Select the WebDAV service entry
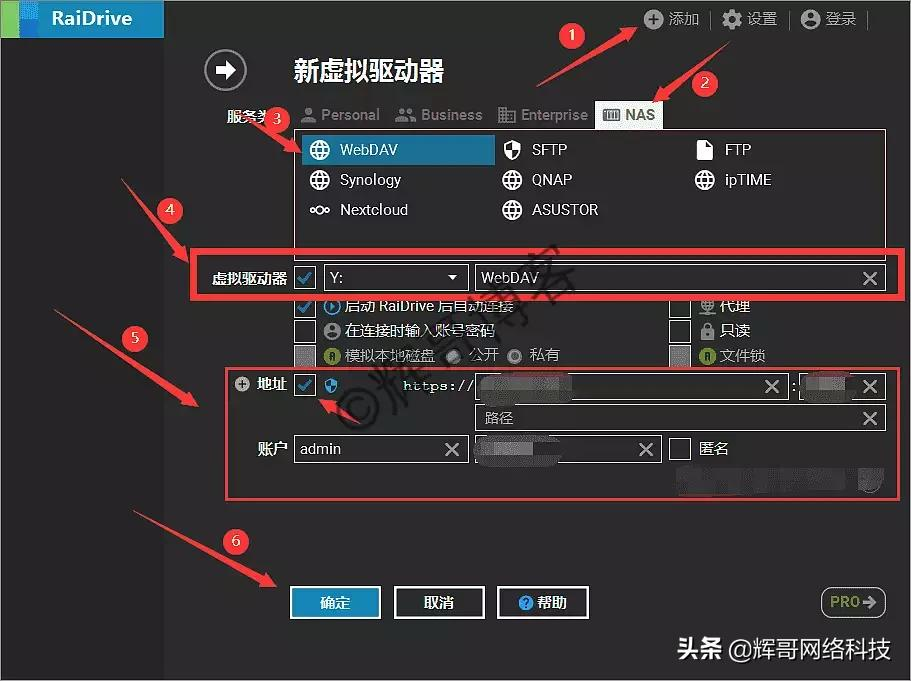Viewport: 911px width, 681px height. coord(398,150)
